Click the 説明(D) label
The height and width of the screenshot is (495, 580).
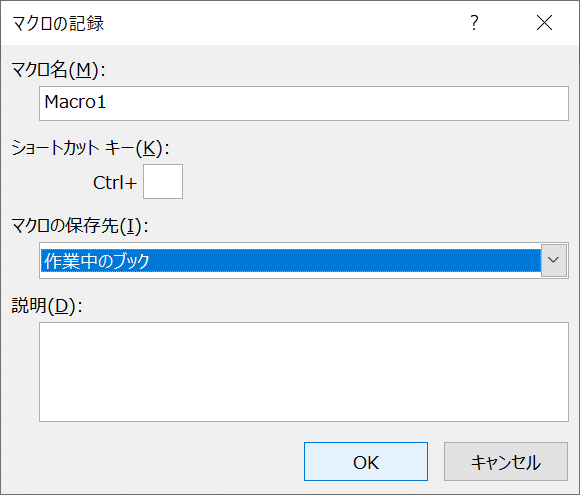(47, 306)
